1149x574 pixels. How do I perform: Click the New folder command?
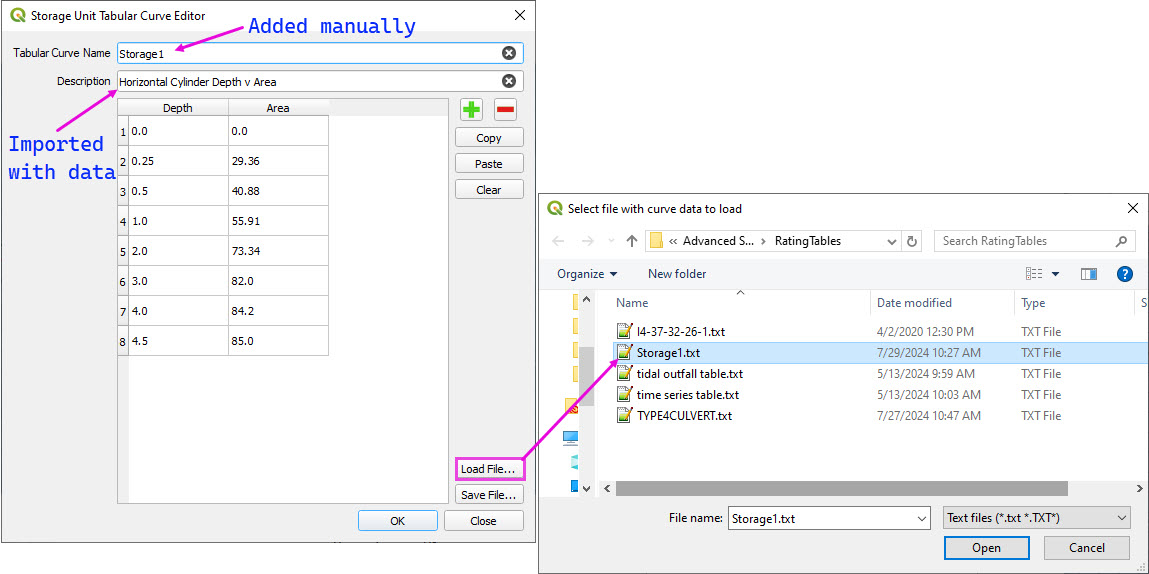point(677,274)
